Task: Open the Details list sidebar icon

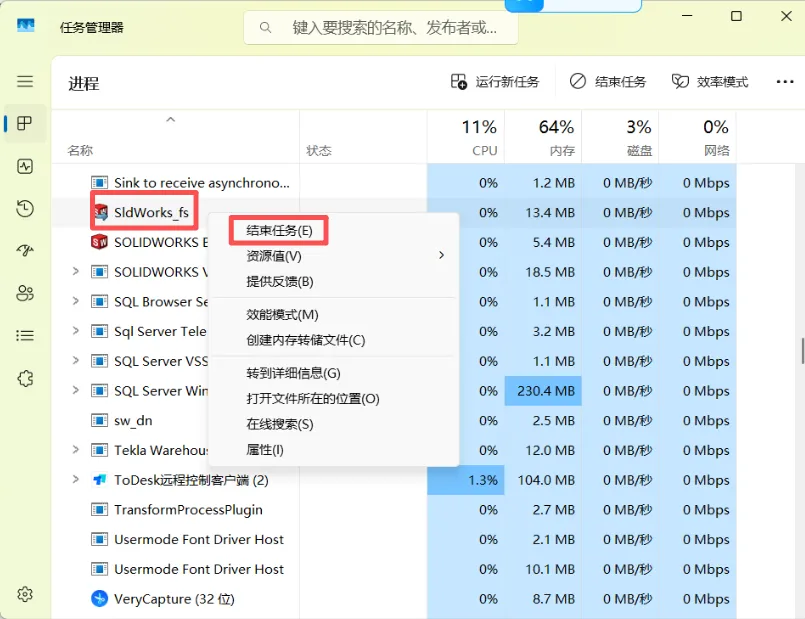Action: [25, 336]
